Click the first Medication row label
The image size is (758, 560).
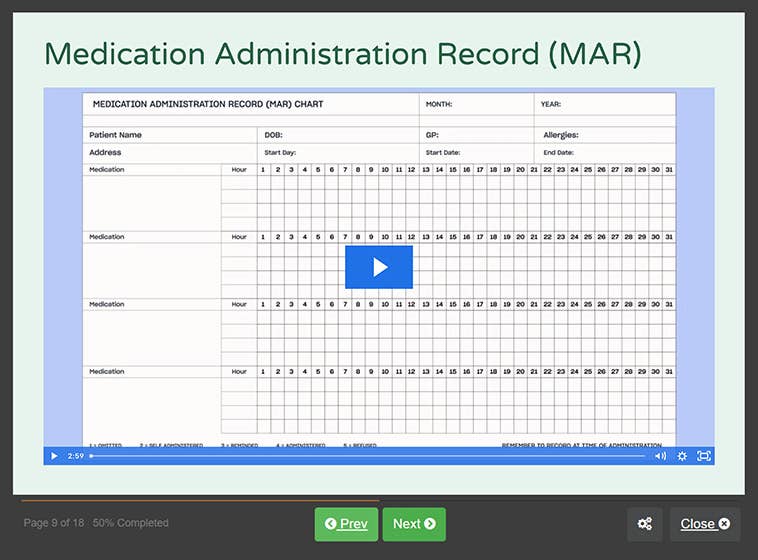coord(107,170)
